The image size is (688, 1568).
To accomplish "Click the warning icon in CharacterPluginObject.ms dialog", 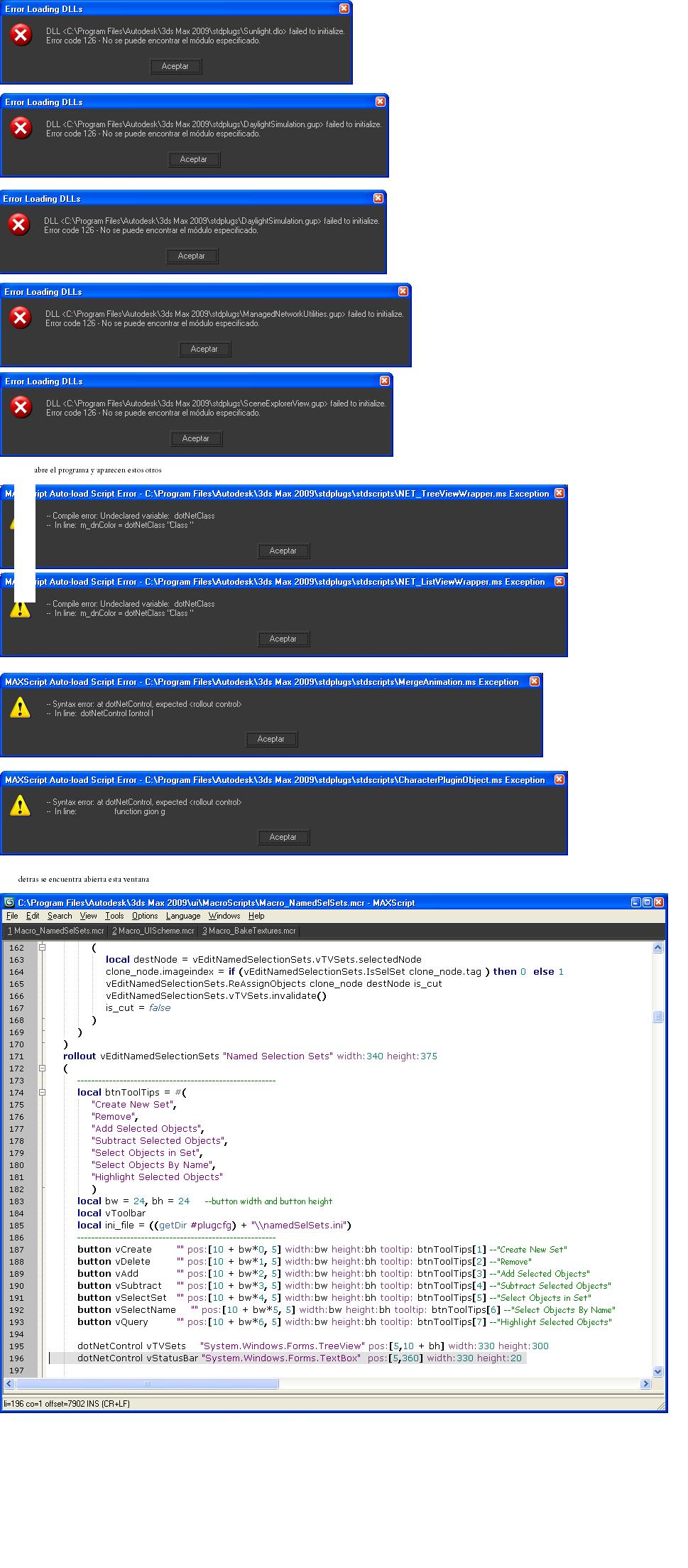I will point(20,806).
